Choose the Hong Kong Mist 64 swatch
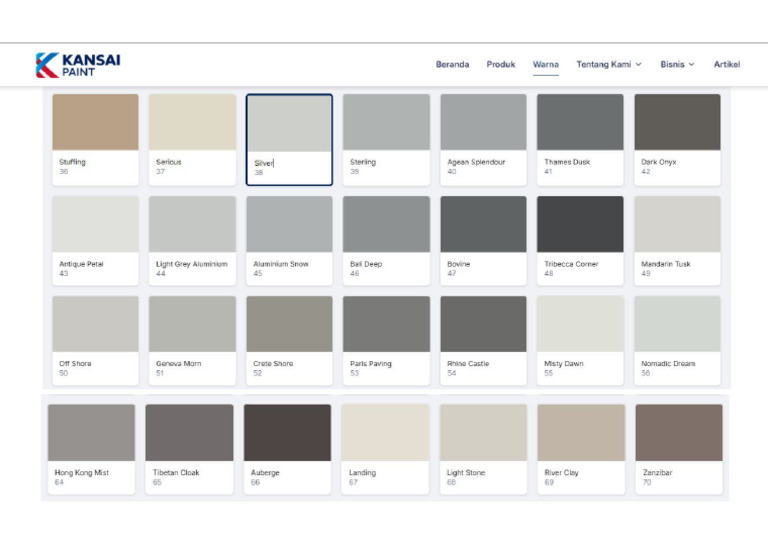Image resolution: width=768 pixels, height=543 pixels. coord(91,449)
